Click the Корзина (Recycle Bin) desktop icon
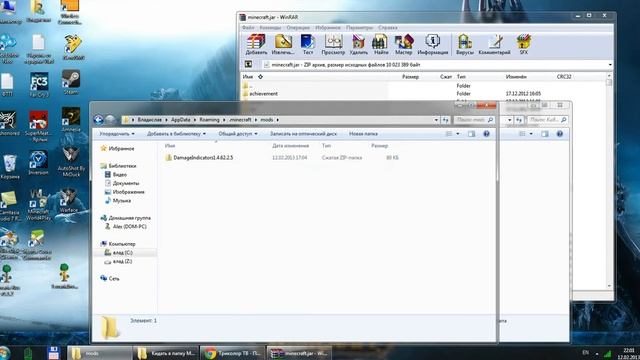This screenshot has width=640, height=360. coord(10,167)
